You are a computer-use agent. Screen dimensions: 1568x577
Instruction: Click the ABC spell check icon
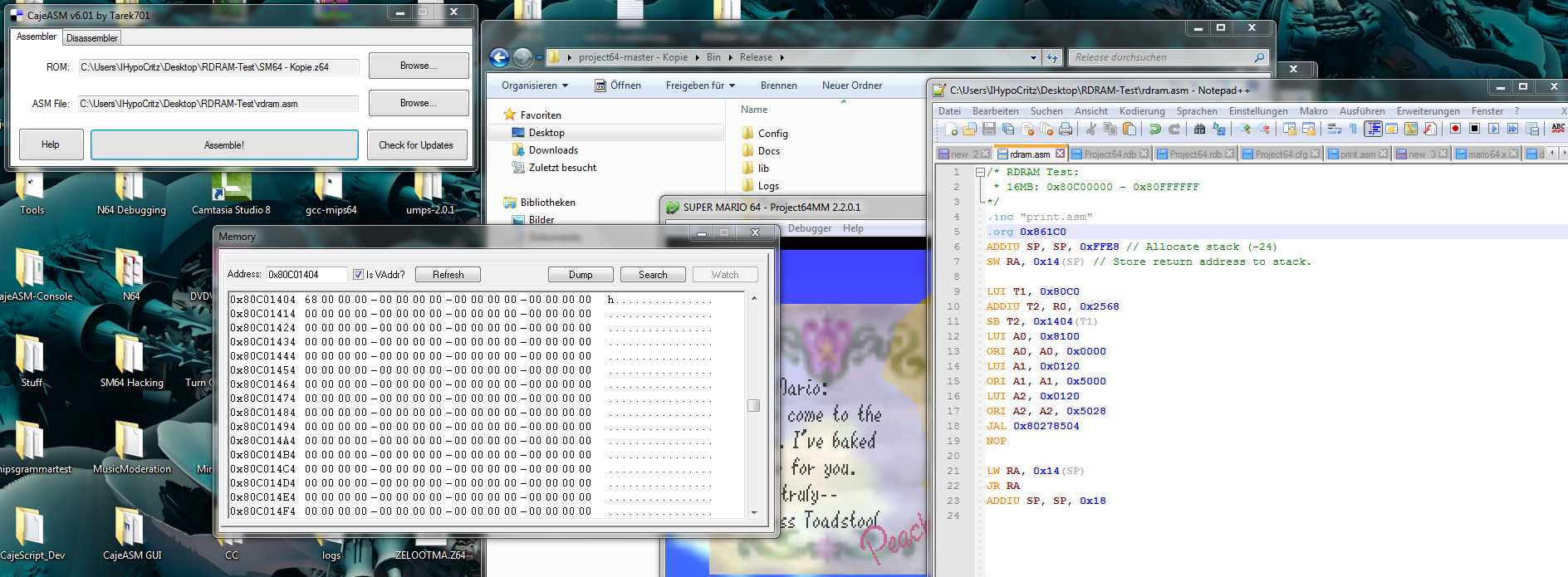tap(1557, 129)
